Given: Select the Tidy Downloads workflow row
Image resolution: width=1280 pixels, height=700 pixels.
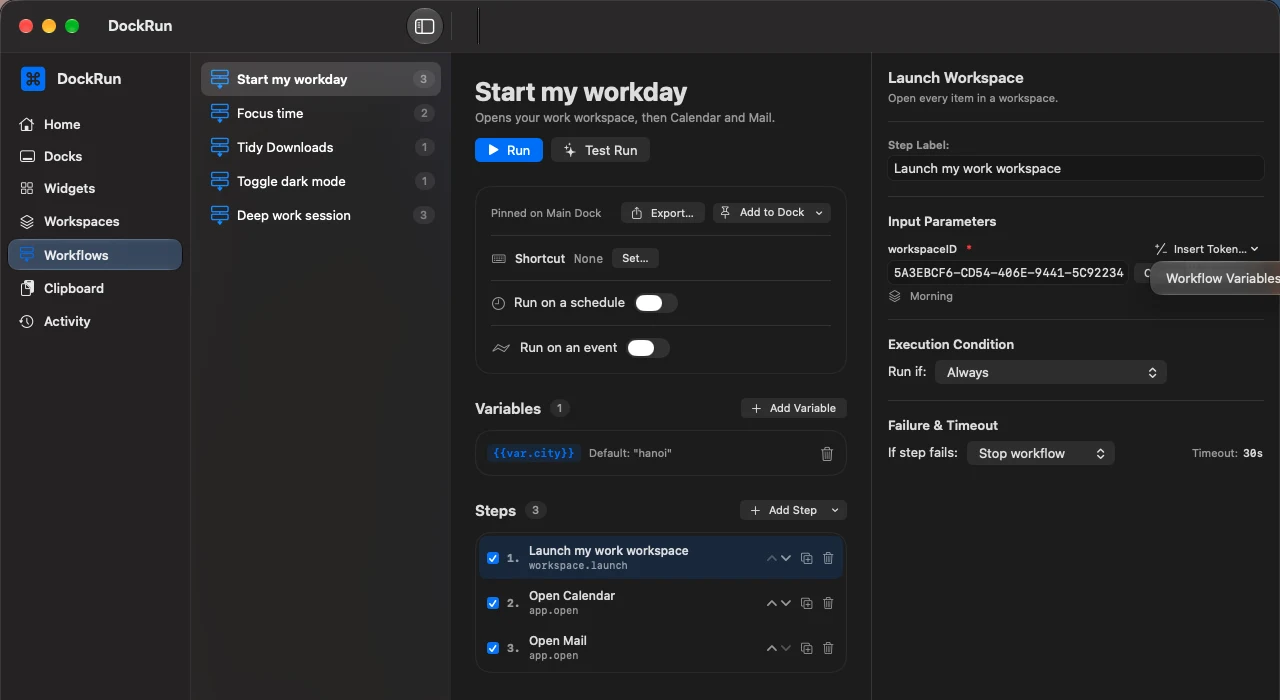Looking at the screenshot, I should 321,147.
